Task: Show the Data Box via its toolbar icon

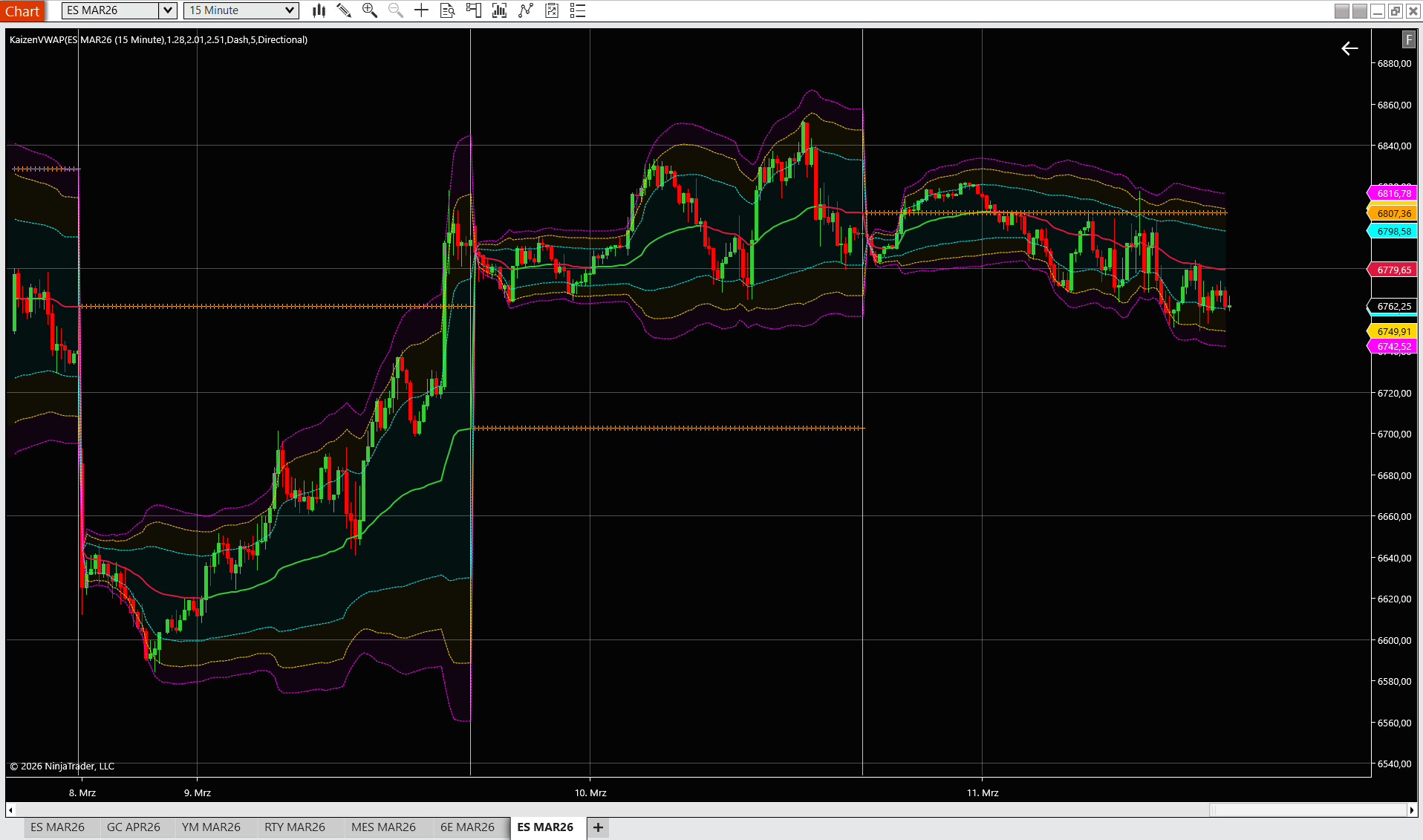Action: [446, 10]
